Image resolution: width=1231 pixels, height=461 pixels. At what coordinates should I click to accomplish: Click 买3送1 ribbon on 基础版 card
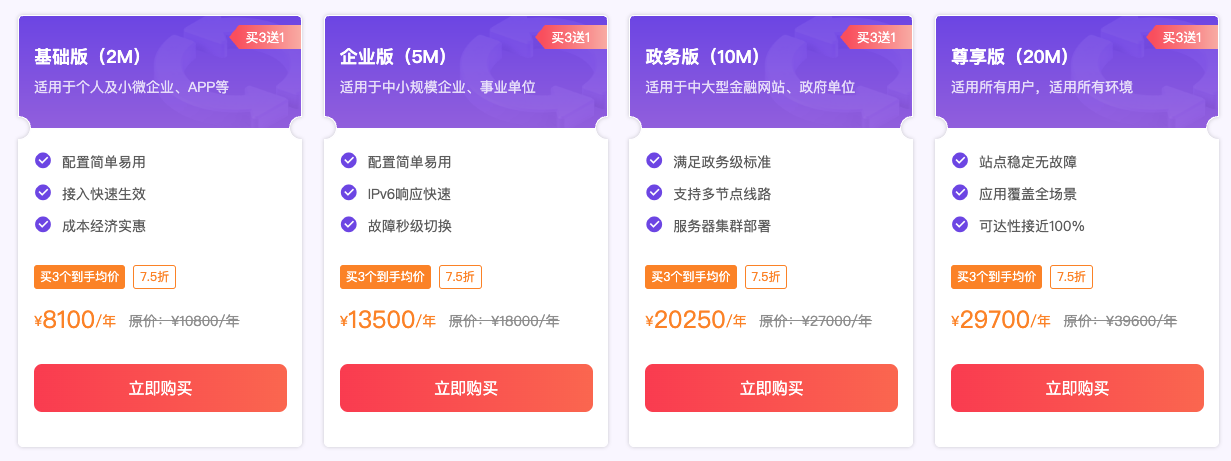(265, 38)
